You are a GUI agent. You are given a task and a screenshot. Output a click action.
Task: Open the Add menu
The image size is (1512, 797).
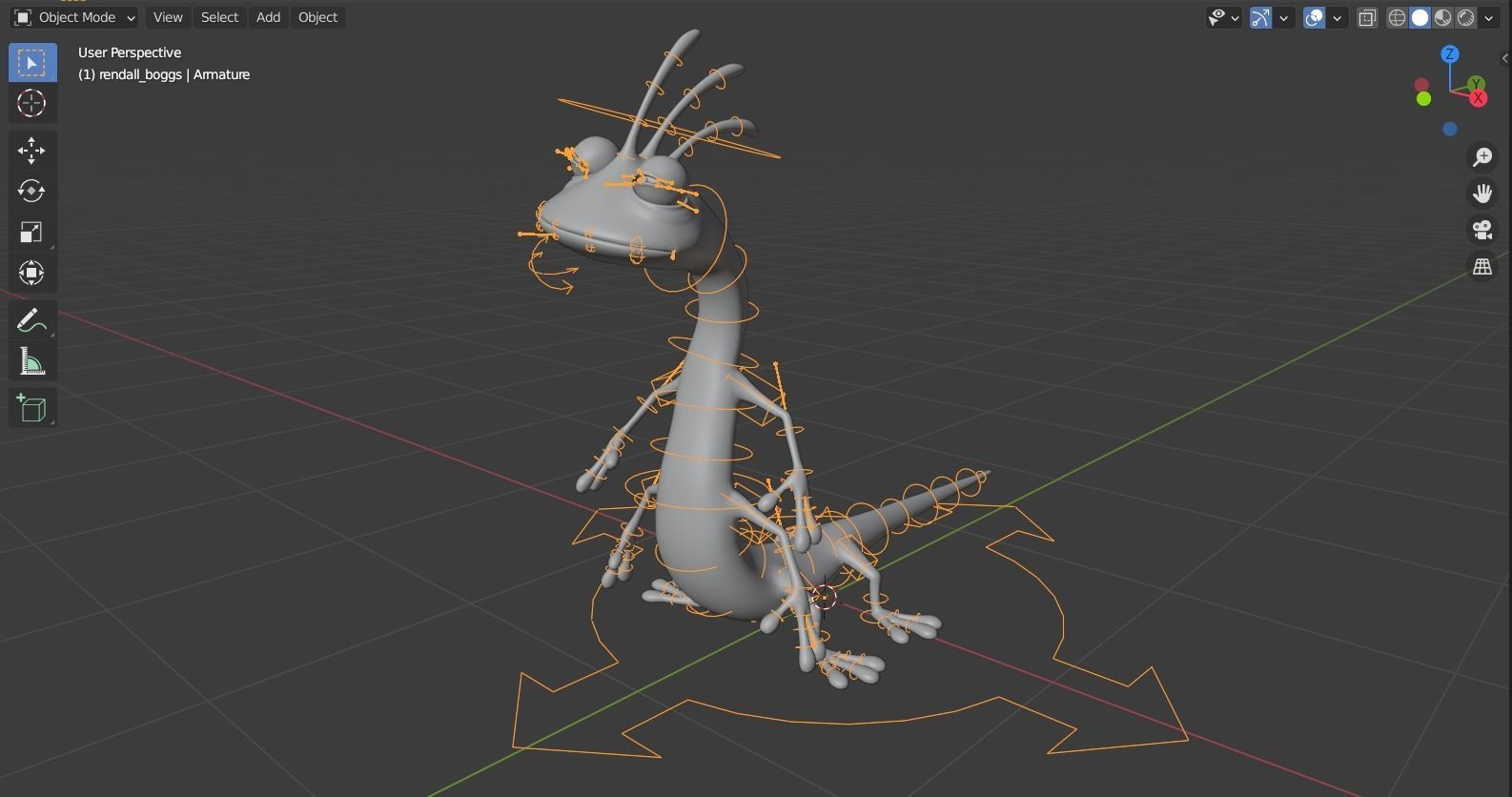pyautogui.click(x=268, y=17)
